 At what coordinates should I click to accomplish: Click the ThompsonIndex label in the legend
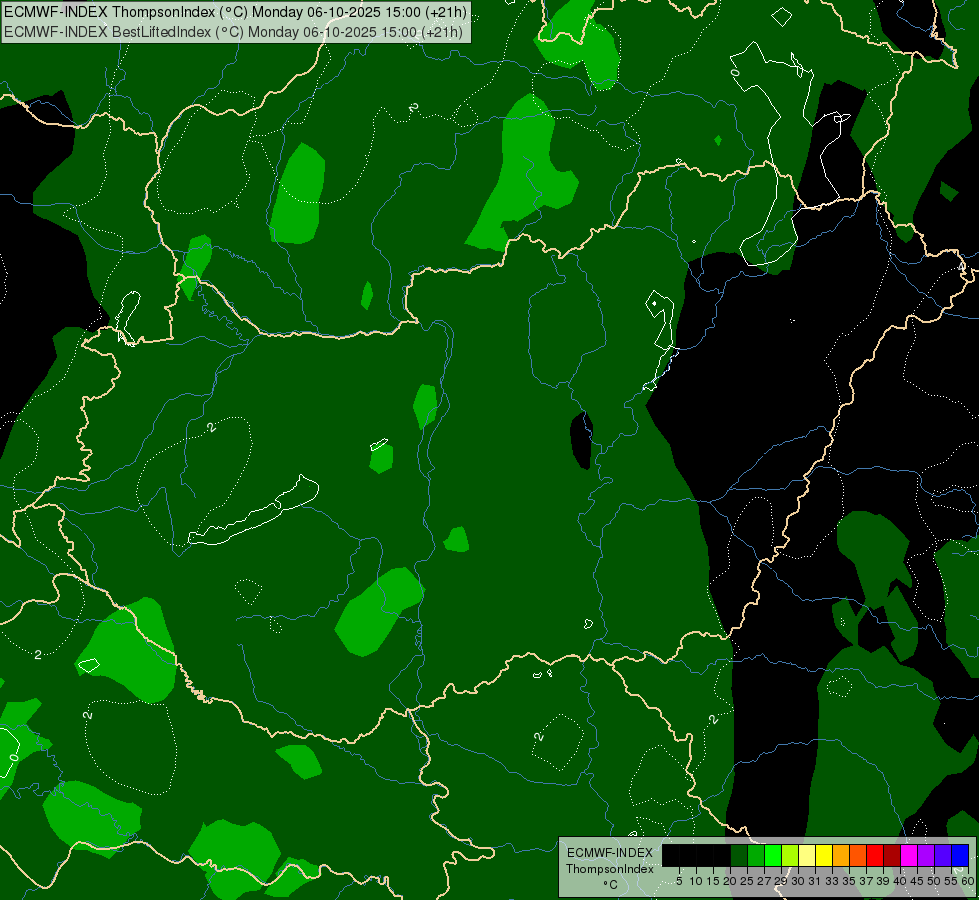(609, 869)
